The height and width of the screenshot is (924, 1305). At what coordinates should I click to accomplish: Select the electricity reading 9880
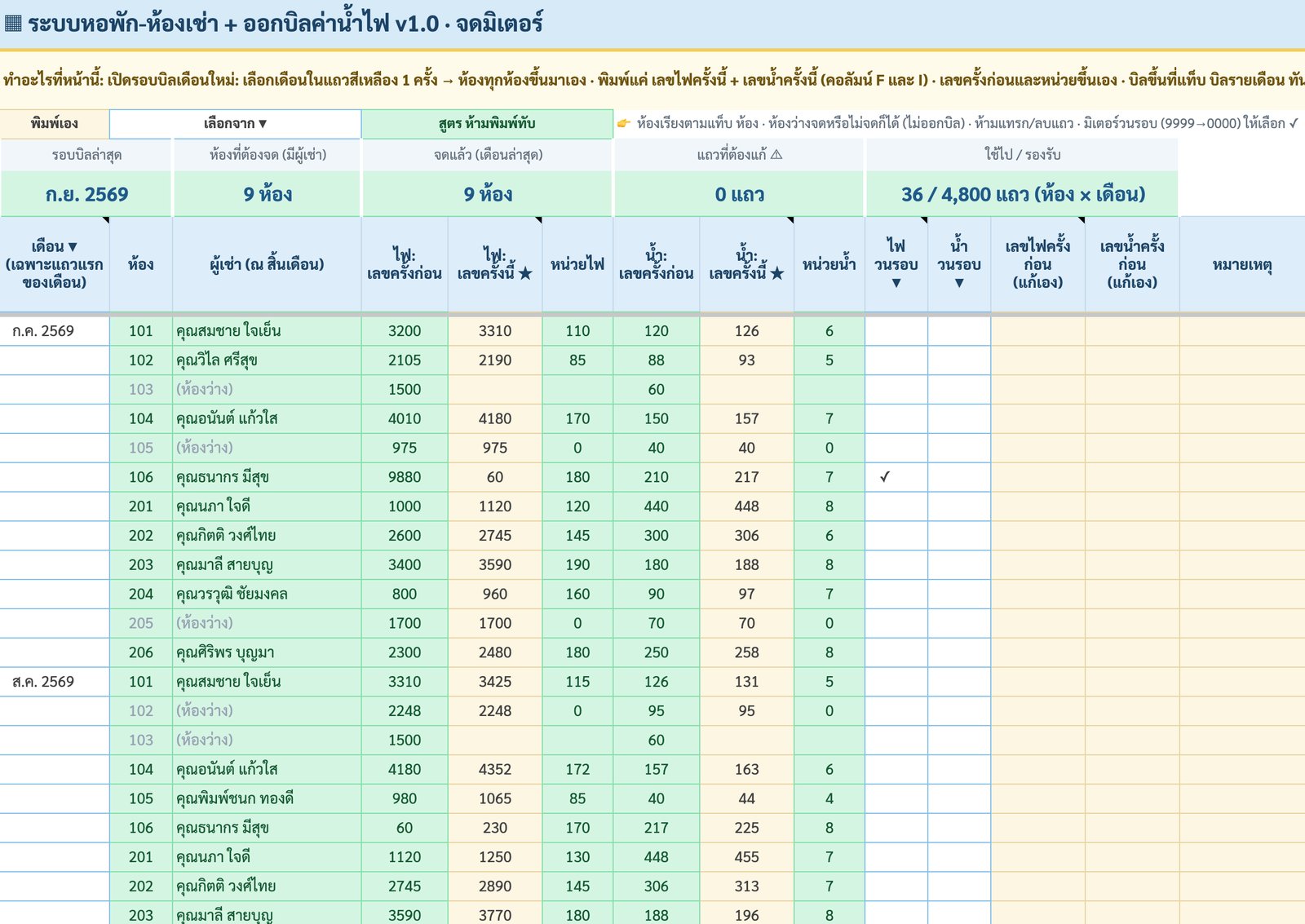coord(405,477)
